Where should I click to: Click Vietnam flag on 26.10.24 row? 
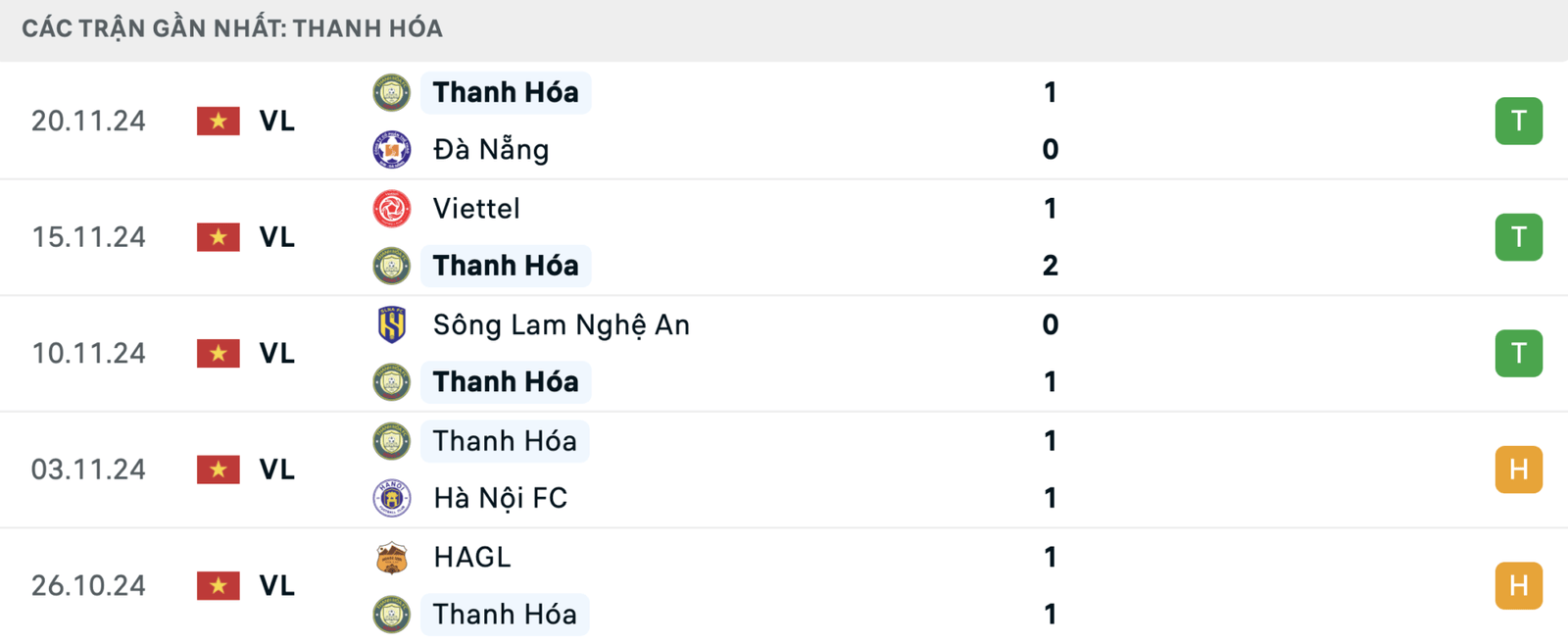(219, 586)
